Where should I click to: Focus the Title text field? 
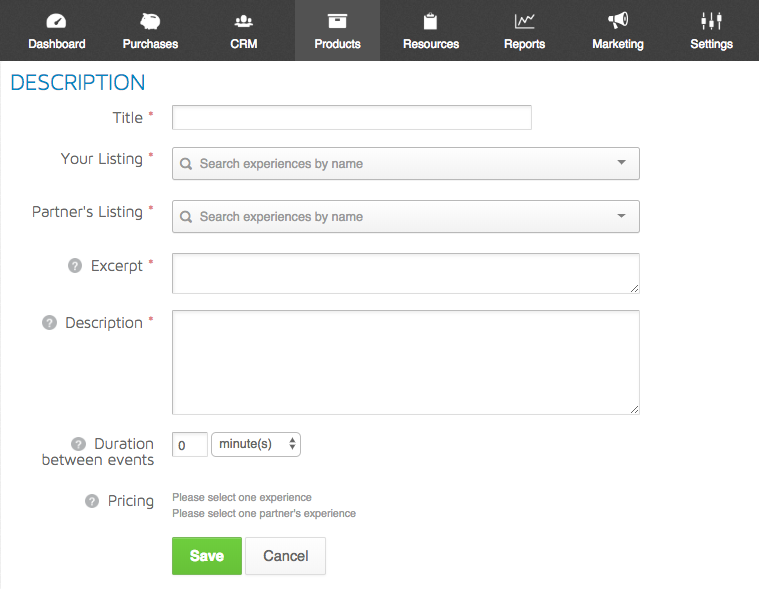[x=352, y=117]
